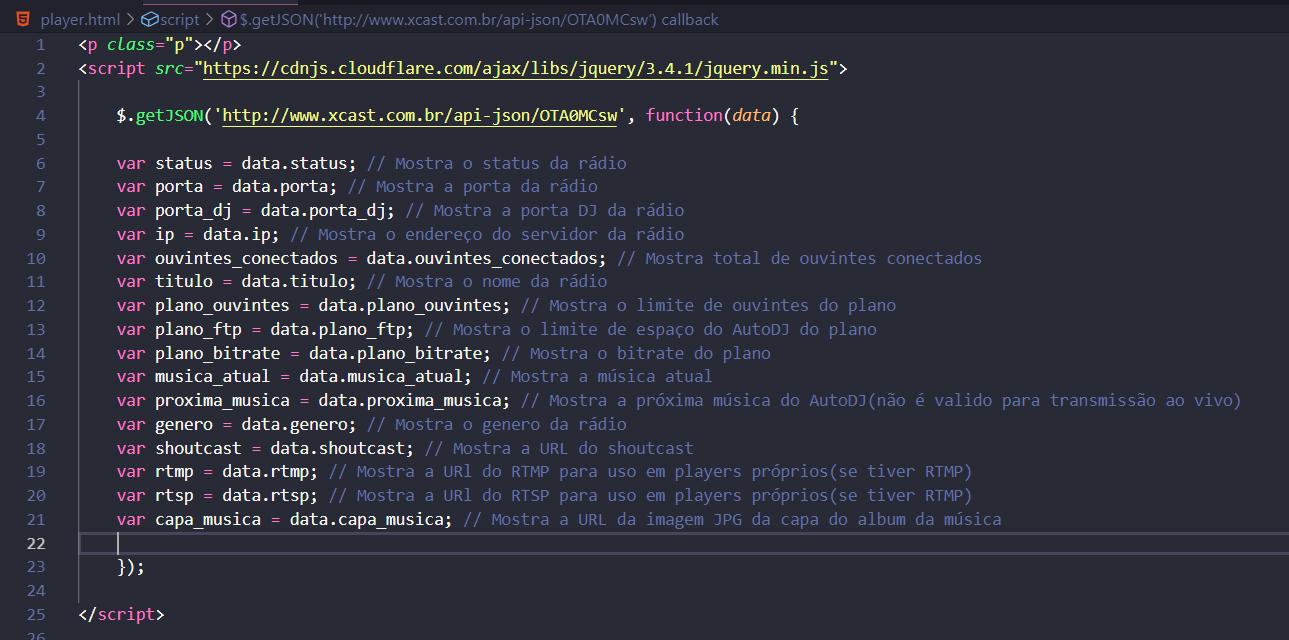
Task: Place cursor on empty line 22
Action: point(683,543)
